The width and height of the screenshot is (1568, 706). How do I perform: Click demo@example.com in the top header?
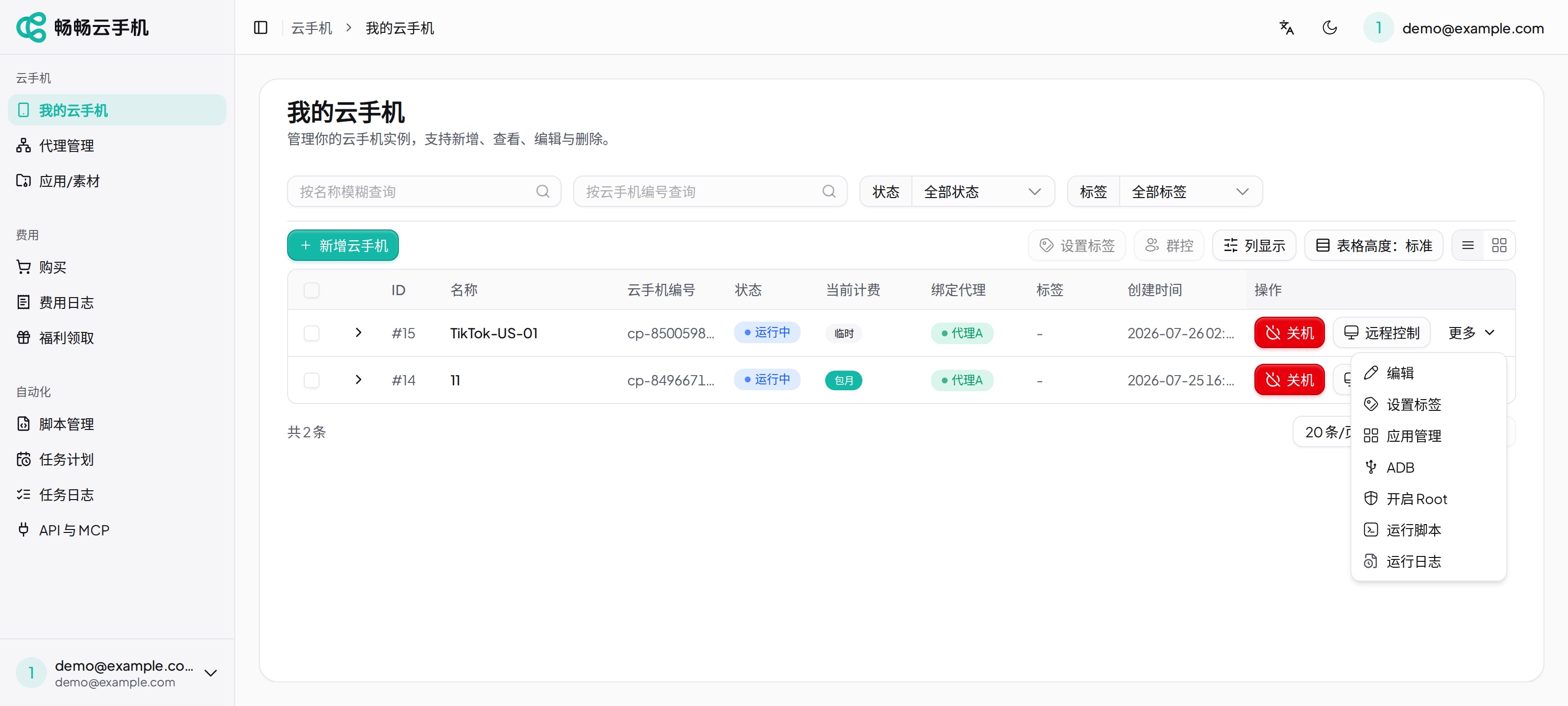point(1472,28)
